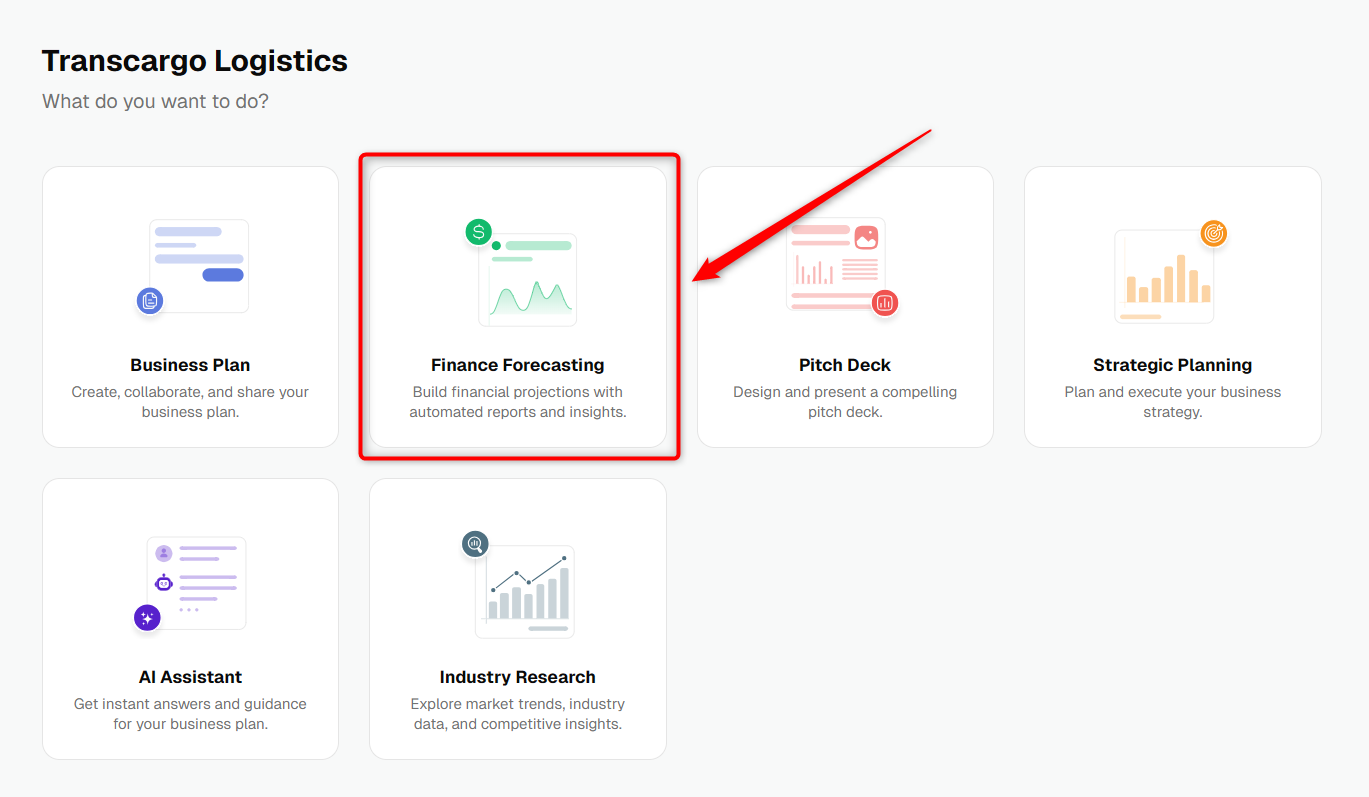This screenshot has height=797, width=1369.
Task: Select the green dollar sign icon
Action: click(x=479, y=232)
